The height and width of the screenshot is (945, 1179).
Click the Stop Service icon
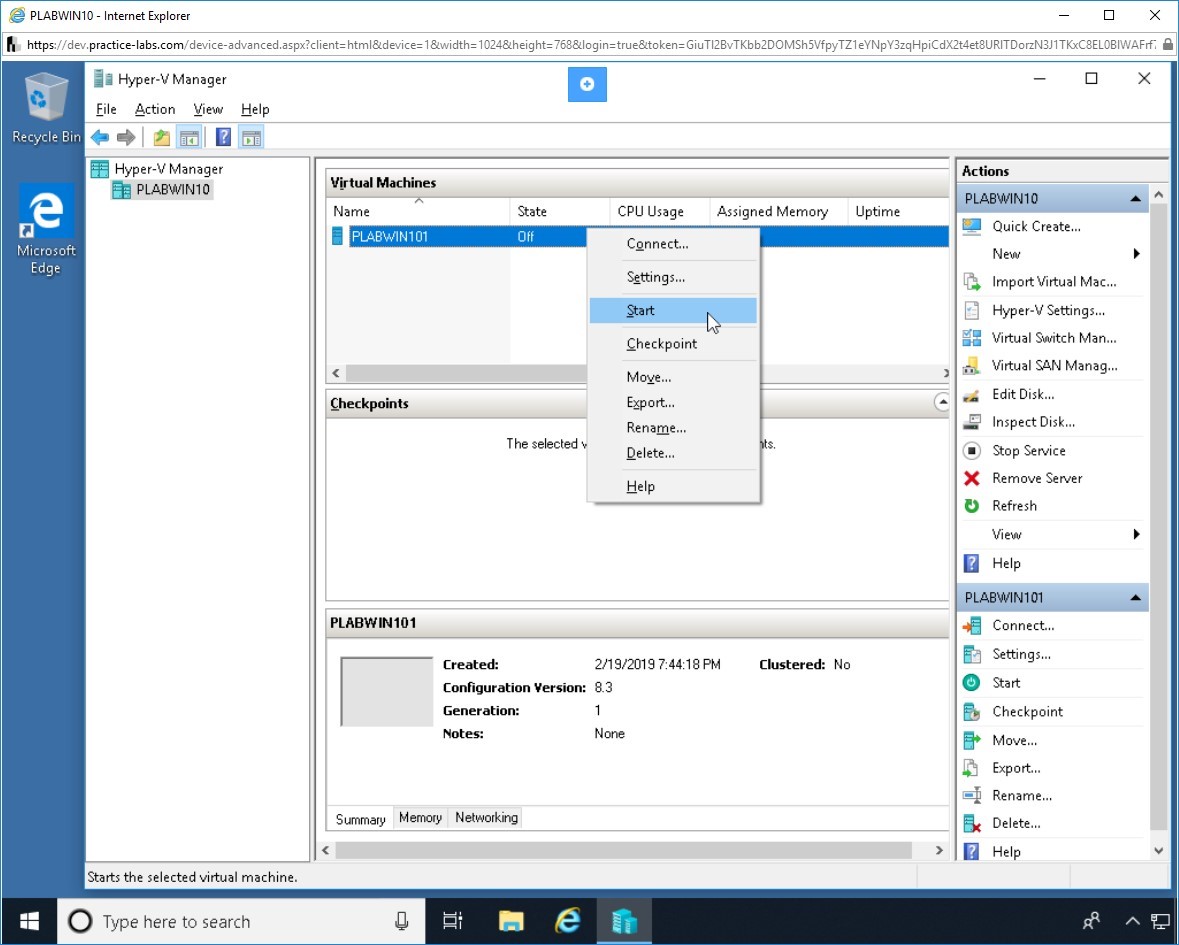tap(971, 450)
